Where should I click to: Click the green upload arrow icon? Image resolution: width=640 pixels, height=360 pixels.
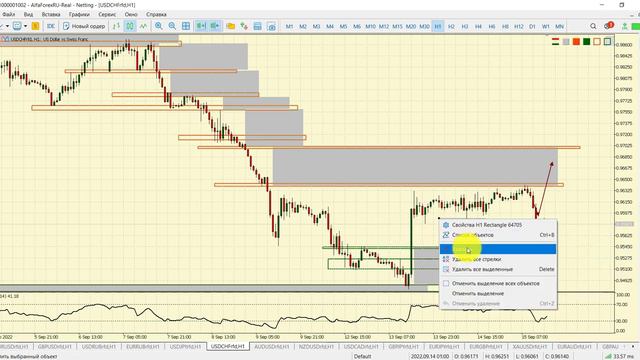624,26
